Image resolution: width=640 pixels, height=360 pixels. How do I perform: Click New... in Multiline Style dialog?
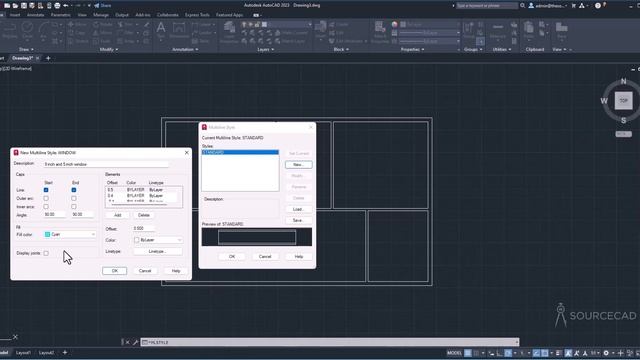pos(299,164)
